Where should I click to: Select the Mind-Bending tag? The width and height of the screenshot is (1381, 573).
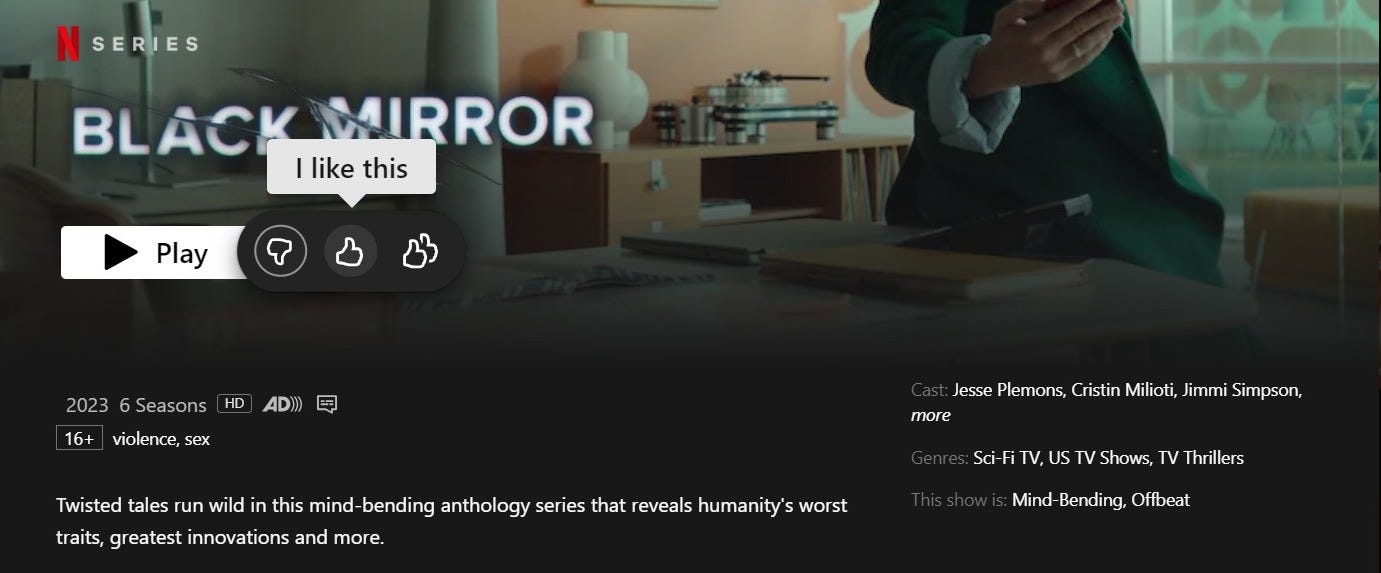point(1067,500)
